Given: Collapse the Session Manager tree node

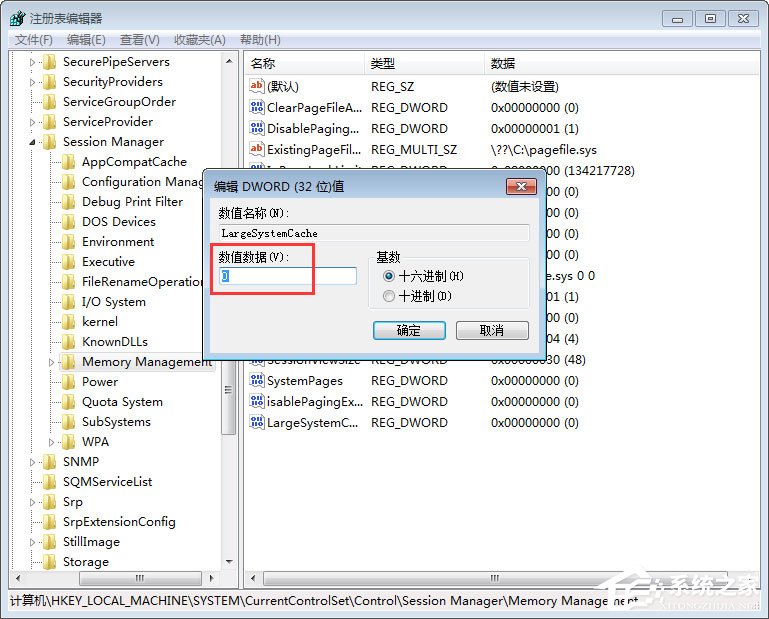Looking at the screenshot, I should pos(32,142).
